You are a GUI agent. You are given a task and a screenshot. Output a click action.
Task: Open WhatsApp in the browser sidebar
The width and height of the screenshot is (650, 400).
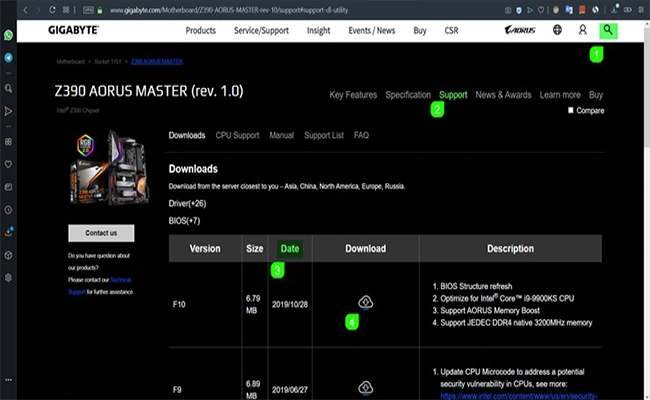click(8, 35)
